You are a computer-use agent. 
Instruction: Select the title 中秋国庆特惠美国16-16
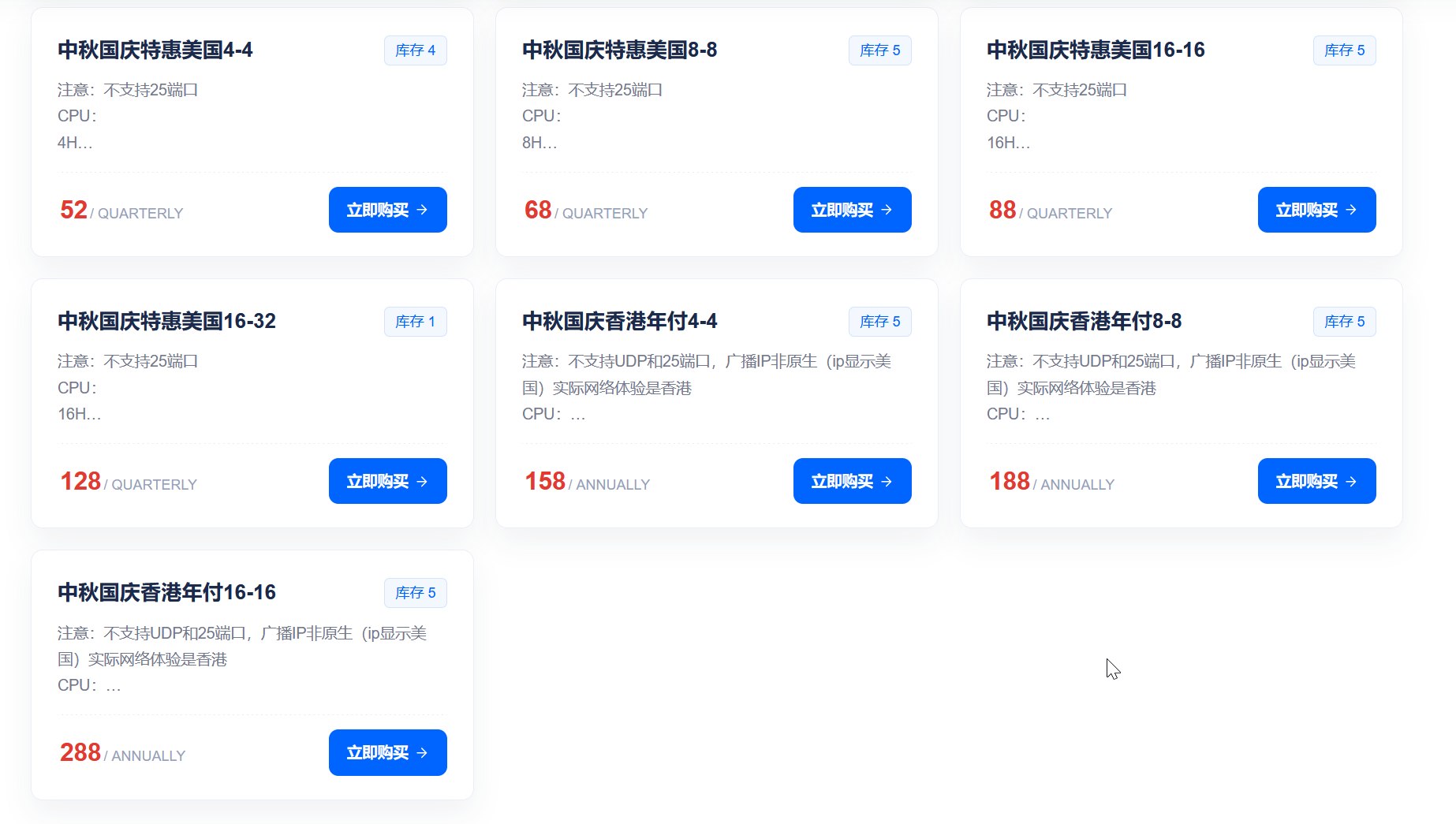coord(1096,50)
